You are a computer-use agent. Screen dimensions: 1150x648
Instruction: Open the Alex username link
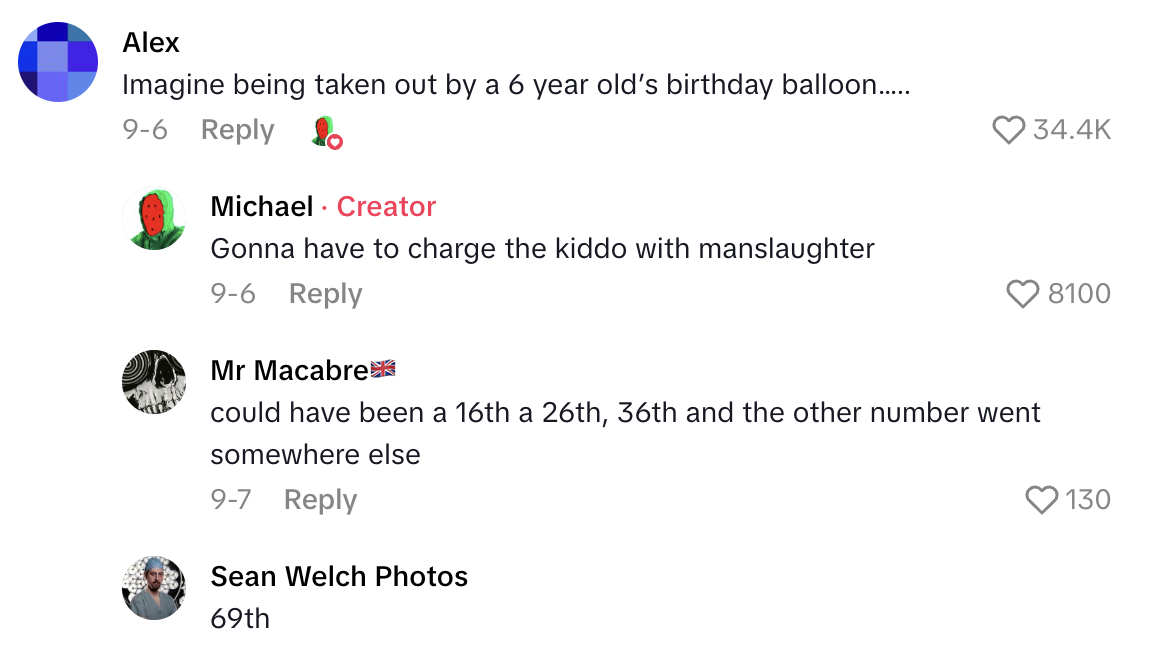click(151, 43)
